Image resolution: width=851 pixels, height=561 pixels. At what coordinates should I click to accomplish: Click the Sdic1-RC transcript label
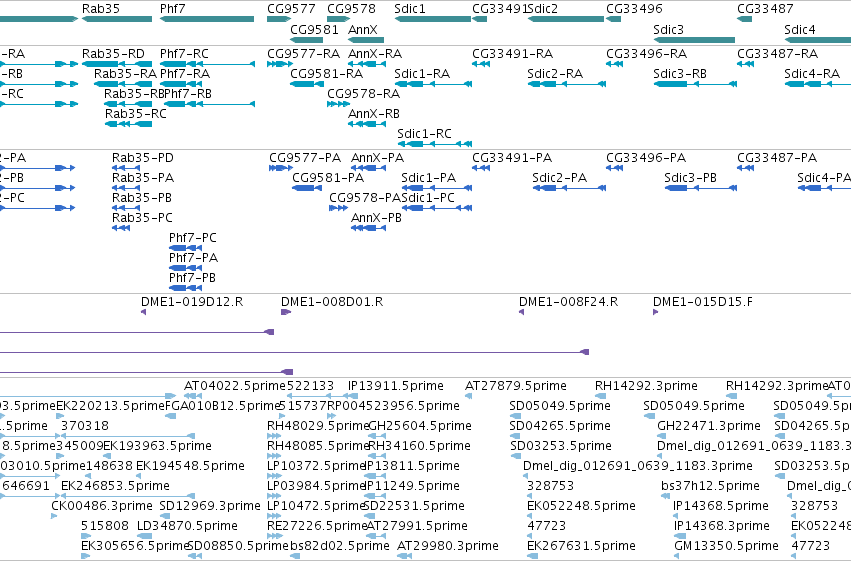click(424, 134)
